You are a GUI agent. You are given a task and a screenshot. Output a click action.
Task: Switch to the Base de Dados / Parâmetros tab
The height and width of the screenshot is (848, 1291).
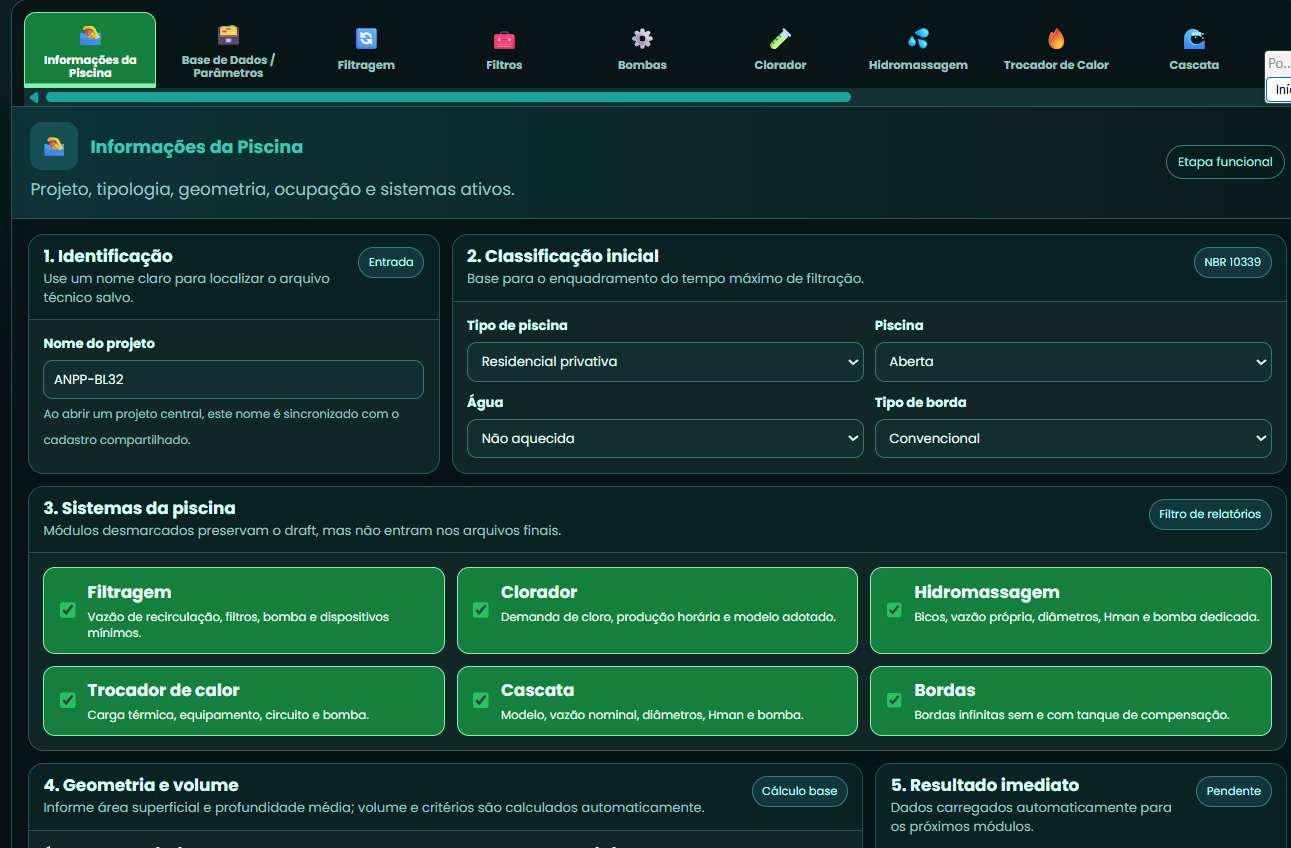point(228,50)
